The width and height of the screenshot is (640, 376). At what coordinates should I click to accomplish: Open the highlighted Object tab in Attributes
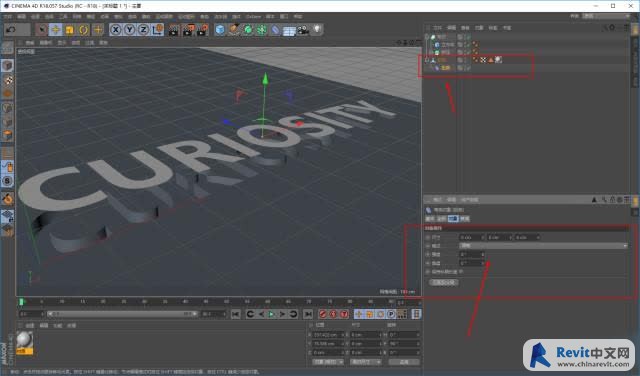click(453, 219)
